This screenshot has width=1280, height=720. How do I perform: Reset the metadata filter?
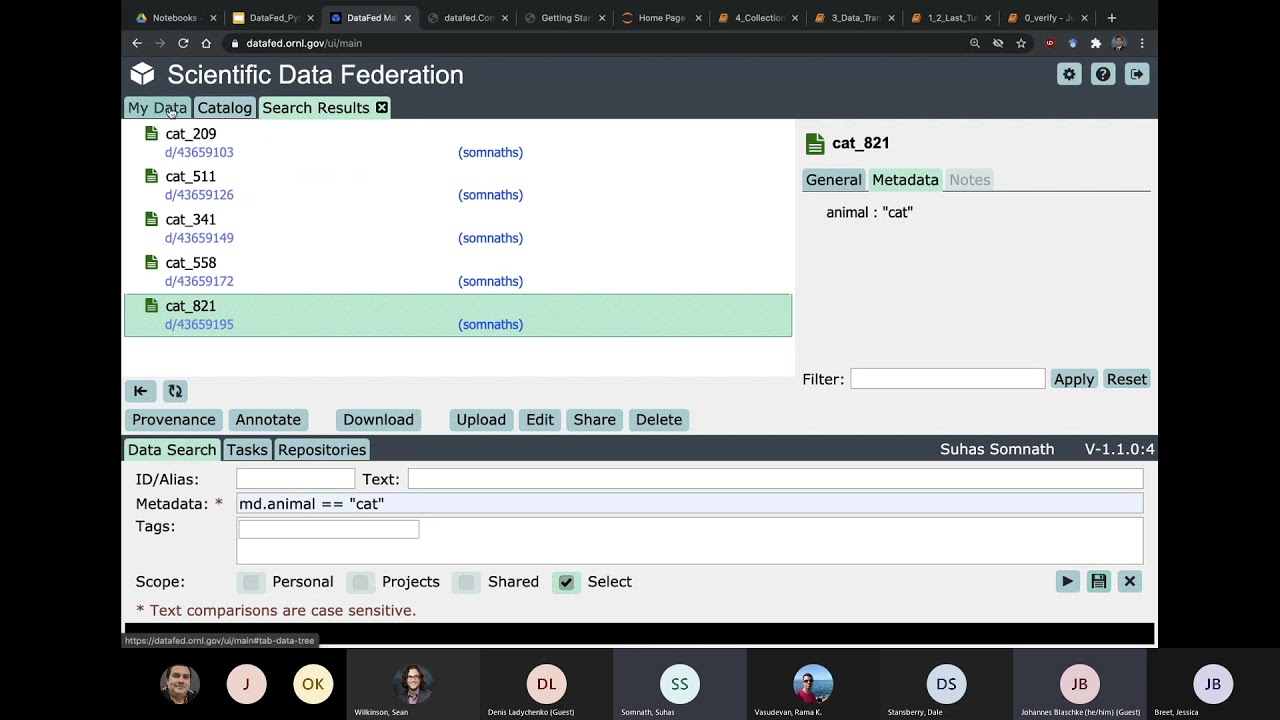1126,379
